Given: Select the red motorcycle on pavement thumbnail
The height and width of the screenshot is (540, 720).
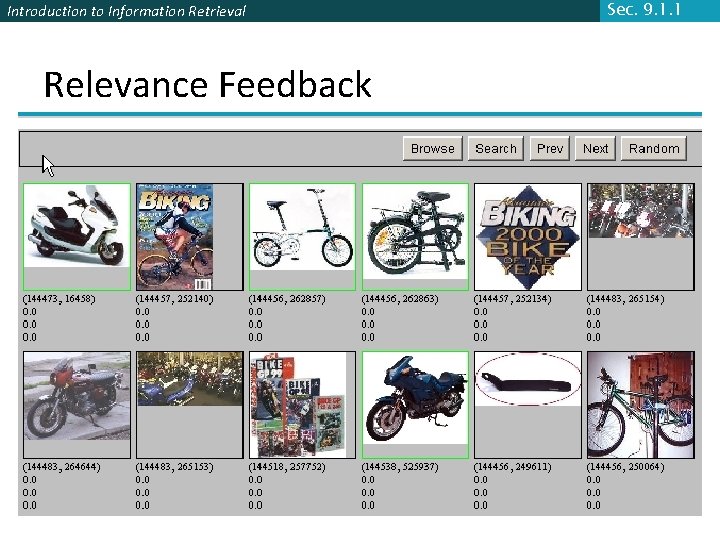Looking at the screenshot, I should (x=77, y=405).
